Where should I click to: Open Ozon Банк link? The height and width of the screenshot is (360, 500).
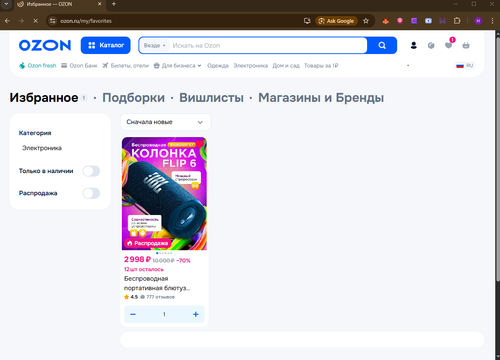click(79, 66)
